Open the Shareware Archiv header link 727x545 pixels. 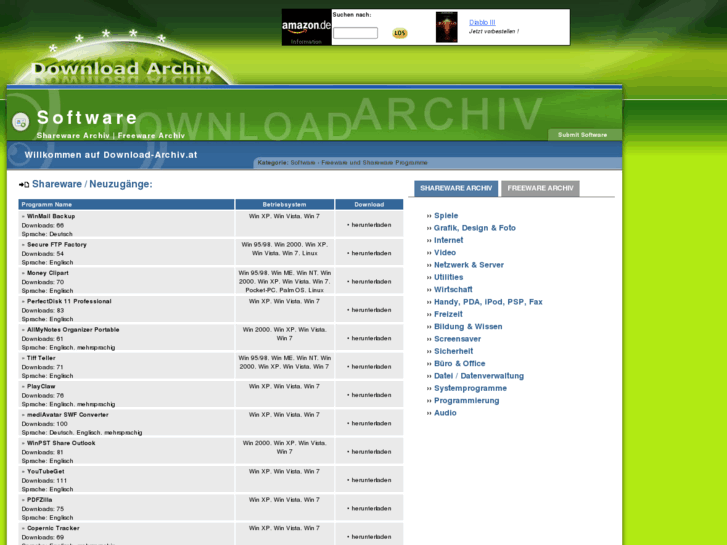point(73,135)
